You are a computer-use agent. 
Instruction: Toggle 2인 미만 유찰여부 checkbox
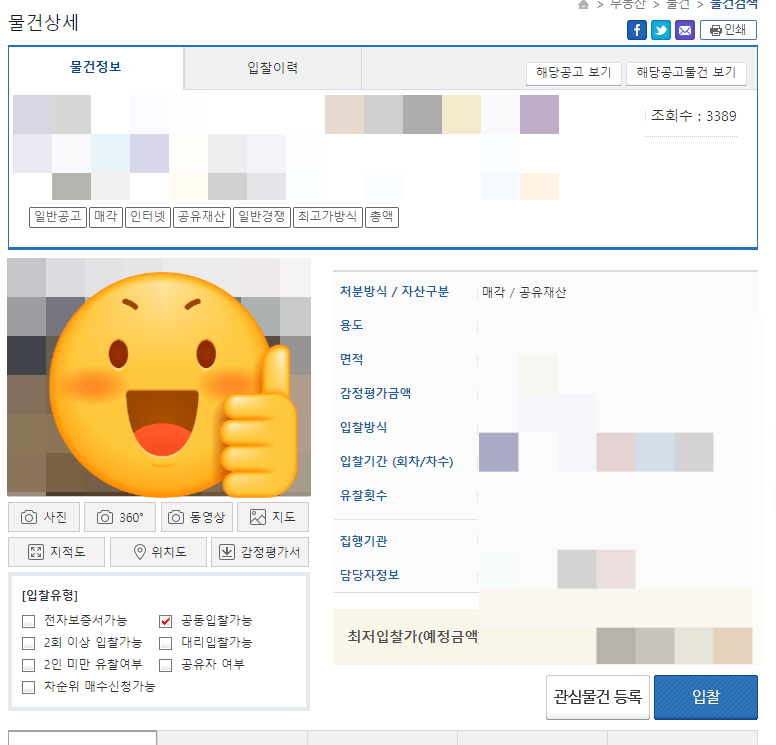pos(29,665)
